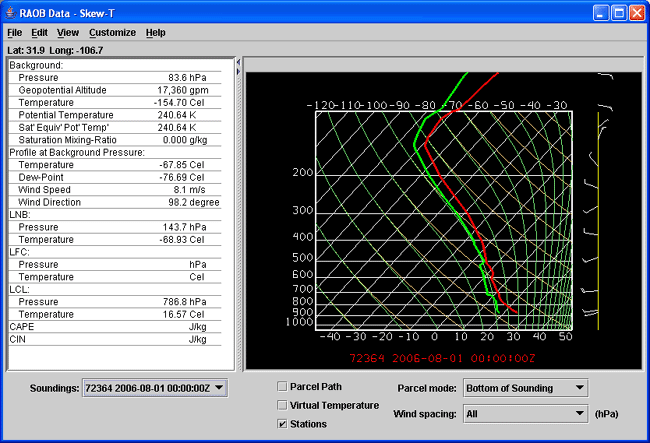Enable the Parcel Path checkbox
Screen dimensions: 650x443
click(282, 387)
